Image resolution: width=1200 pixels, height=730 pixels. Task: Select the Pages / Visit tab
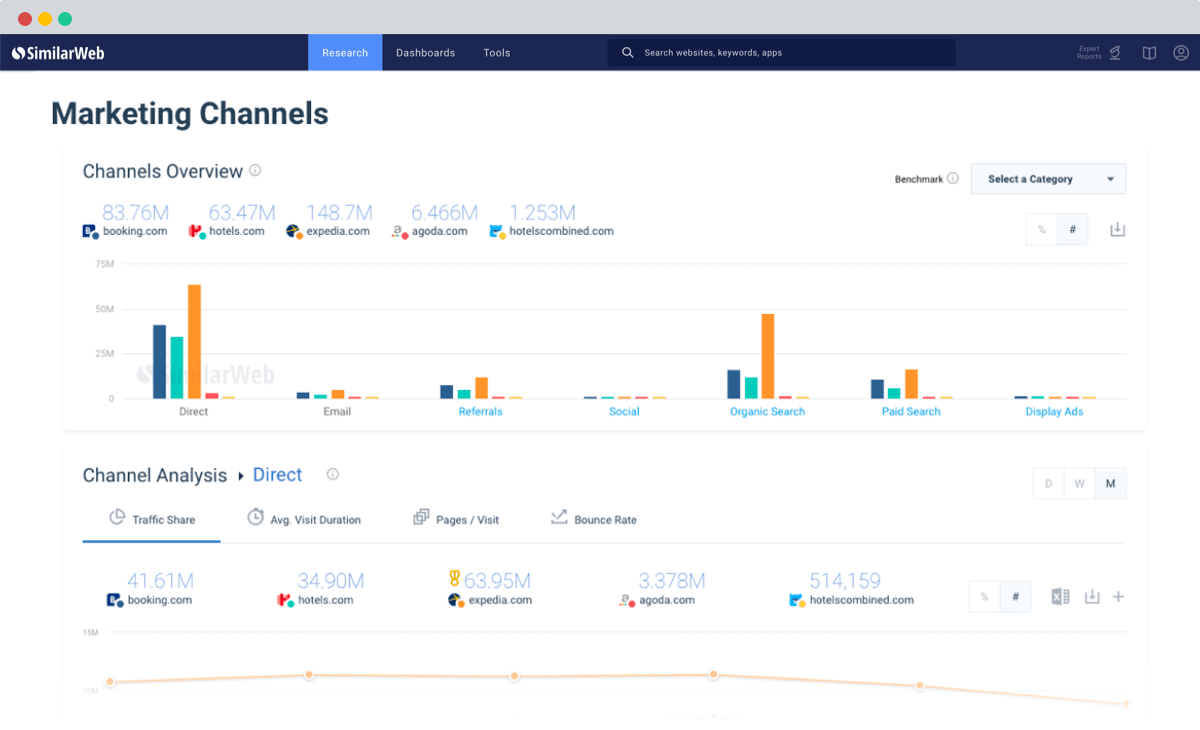tap(456, 519)
